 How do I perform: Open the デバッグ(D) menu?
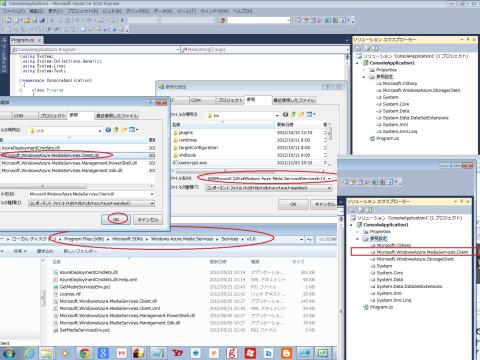pyautogui.click(x=137, y=11)
